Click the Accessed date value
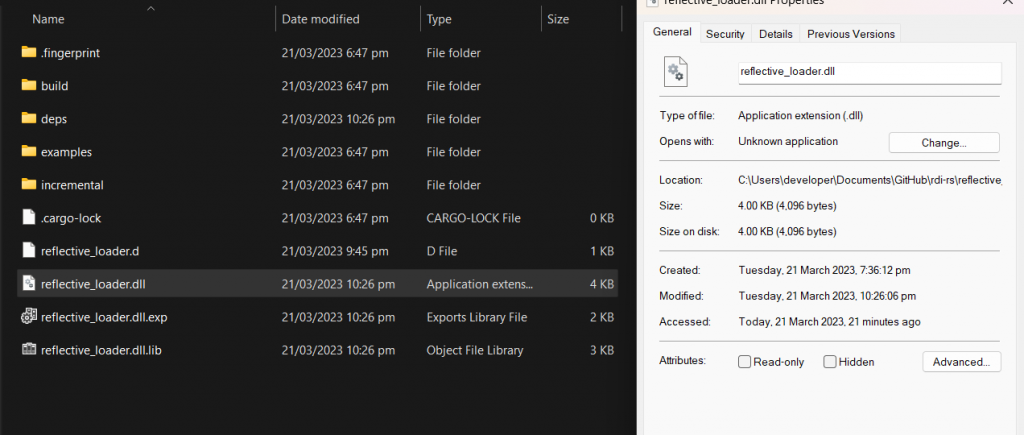This screenshot has height=435, width=1024. point(829,321)
